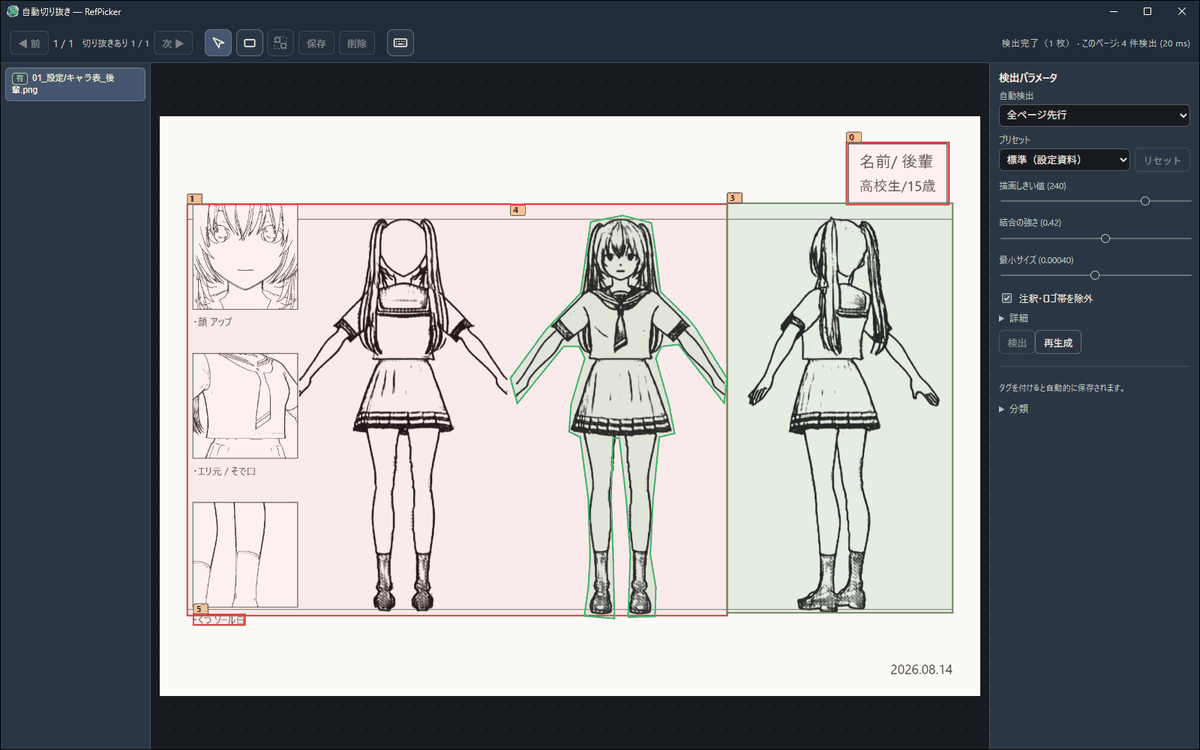This screenshot has width=1200, height=750.
Task: Adjust the 描画しきい値 threshold slider
Action: coord(1145,201)
